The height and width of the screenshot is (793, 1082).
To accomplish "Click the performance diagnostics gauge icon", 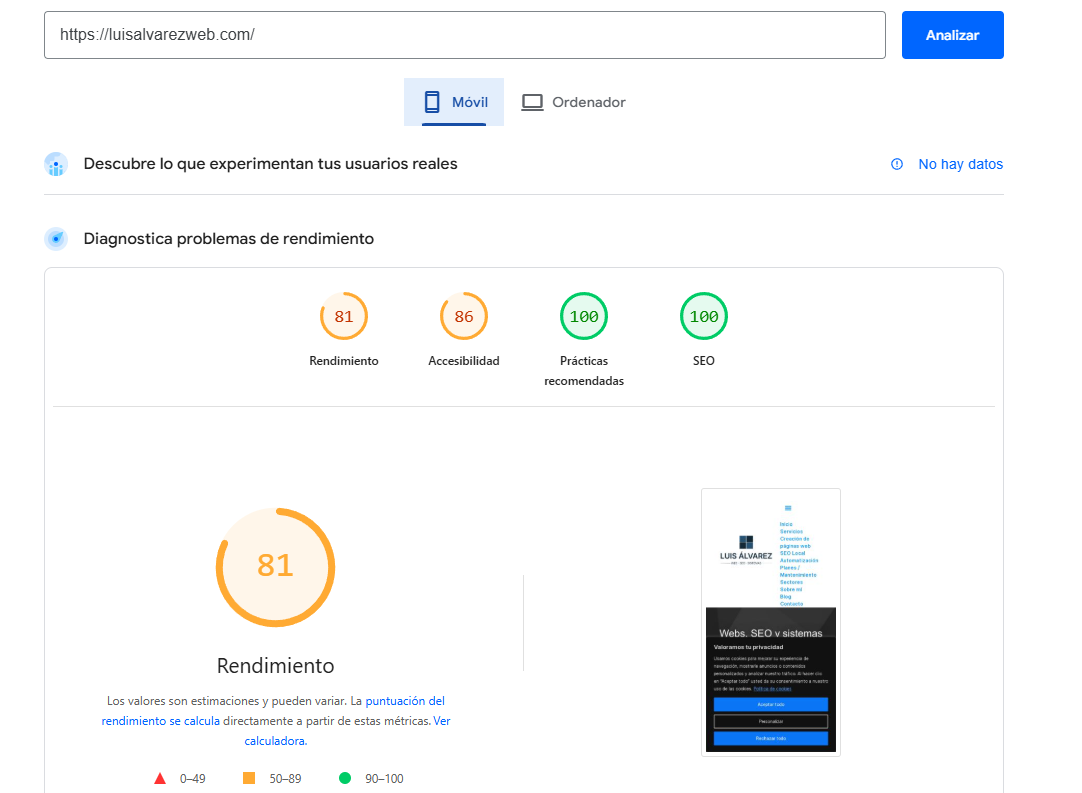I will coord(56,239).
